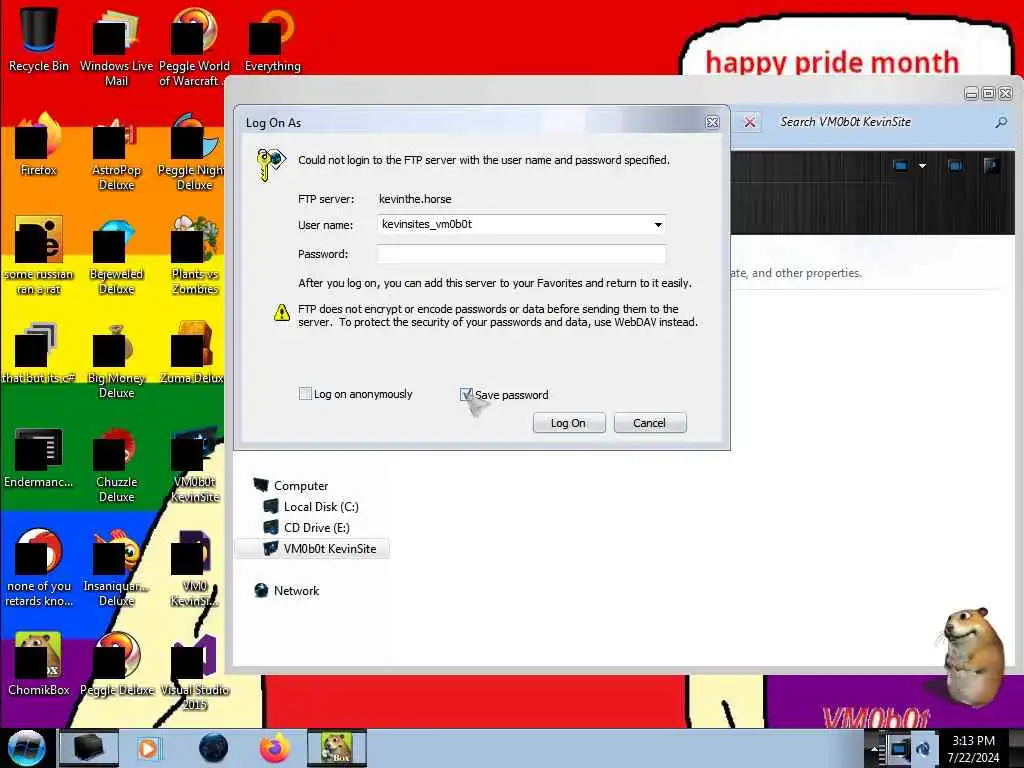Open the Everything desktop shortcut

click(272, 39)
